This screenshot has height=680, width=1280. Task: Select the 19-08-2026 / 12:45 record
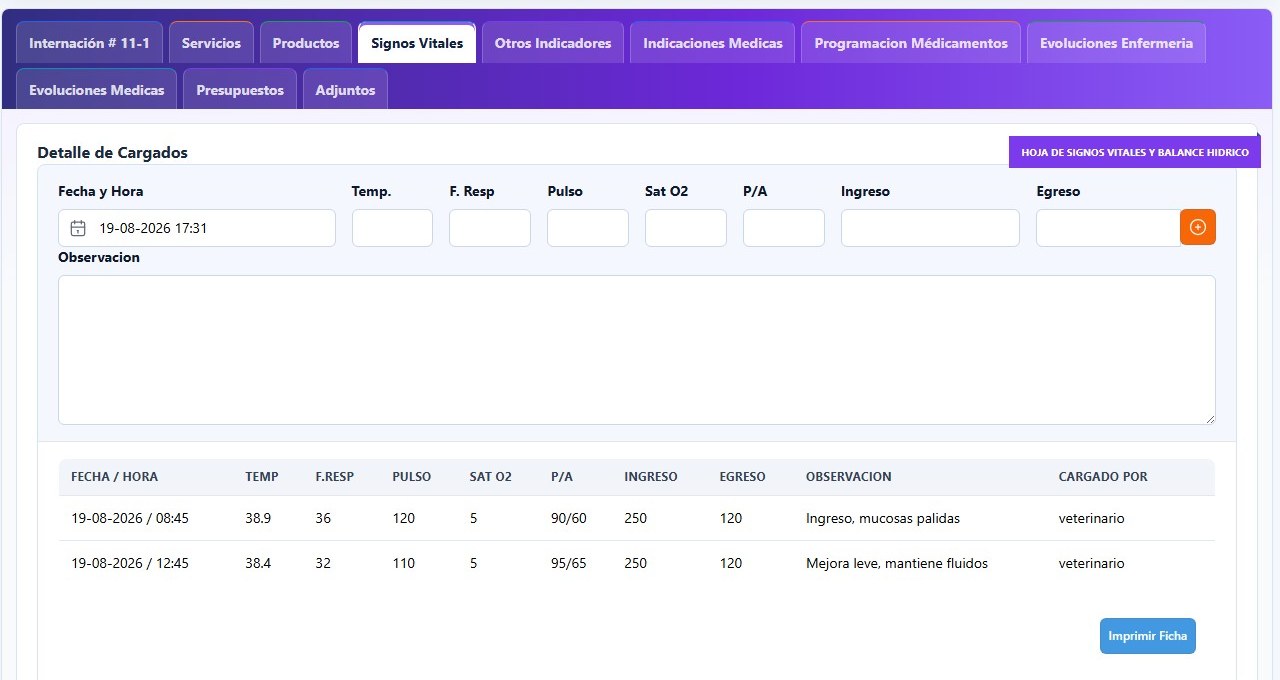637,563
